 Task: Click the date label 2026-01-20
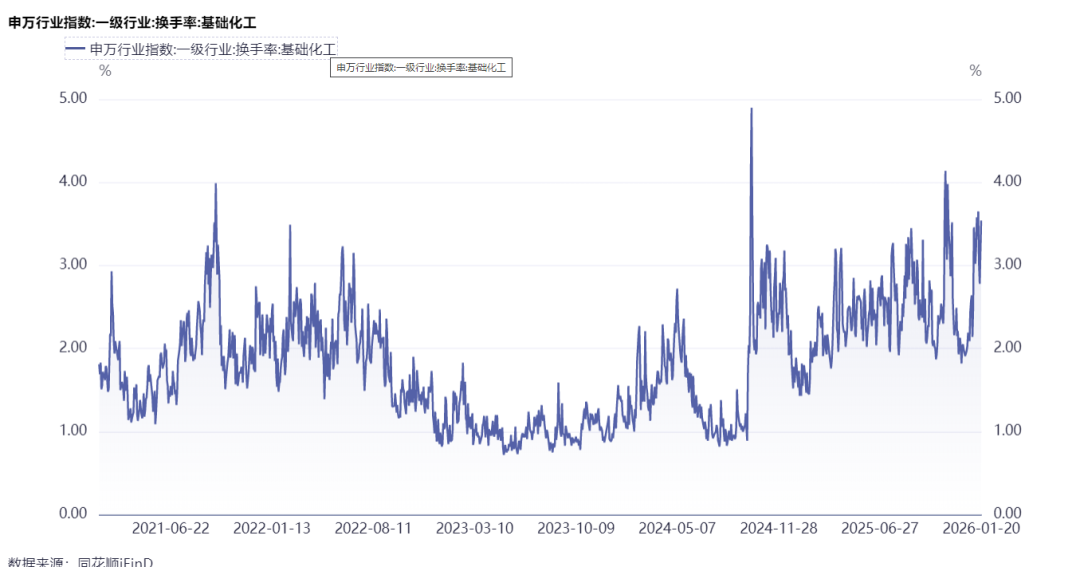point(981,528)
